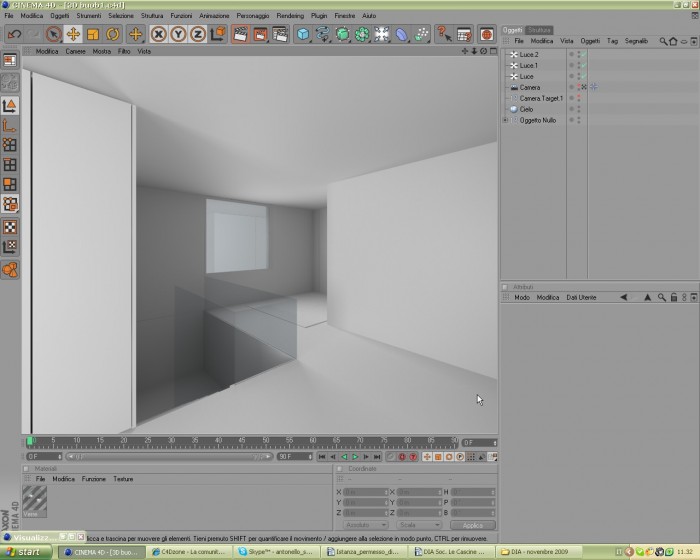
Task: Open the Render Settings icon
Action: tap(280, 34)
